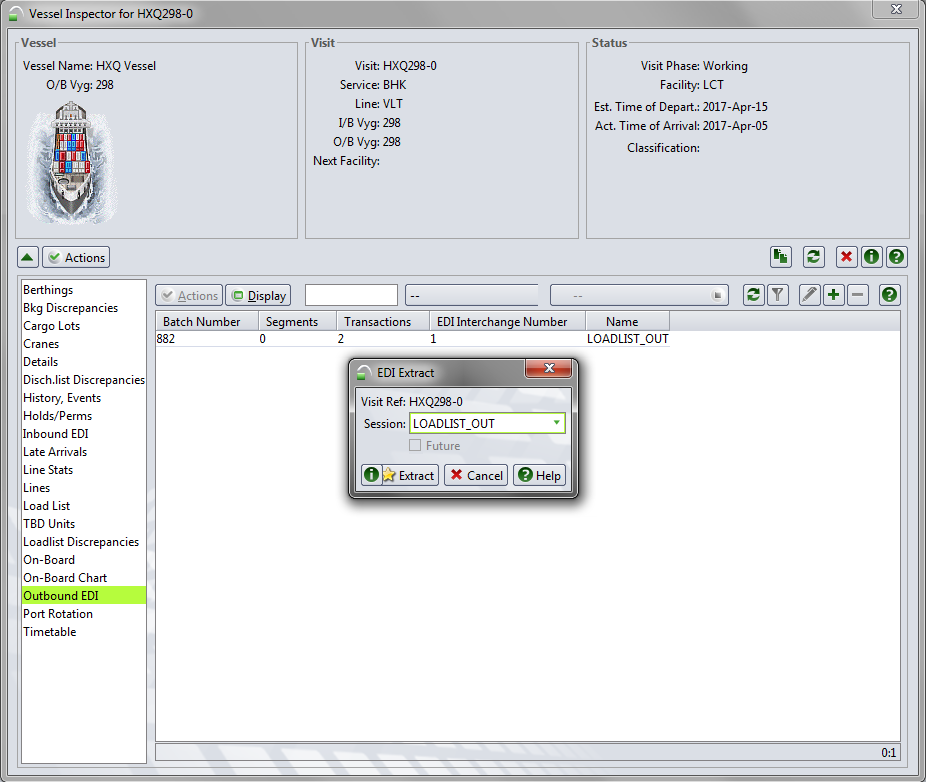Image resolution: width=926 pixels, height=782 pixels.
Task: Add a new entry with the green plus icon
Action: pos(833,295)
